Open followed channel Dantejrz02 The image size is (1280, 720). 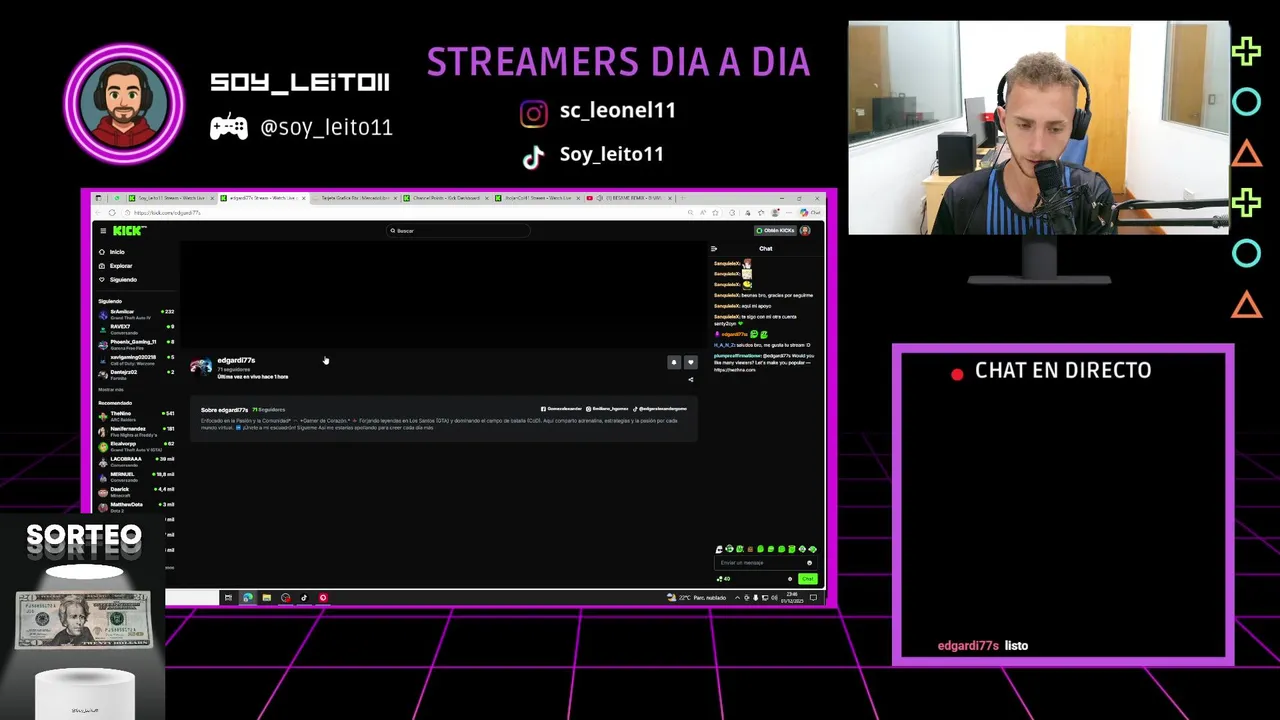point(136,374)
